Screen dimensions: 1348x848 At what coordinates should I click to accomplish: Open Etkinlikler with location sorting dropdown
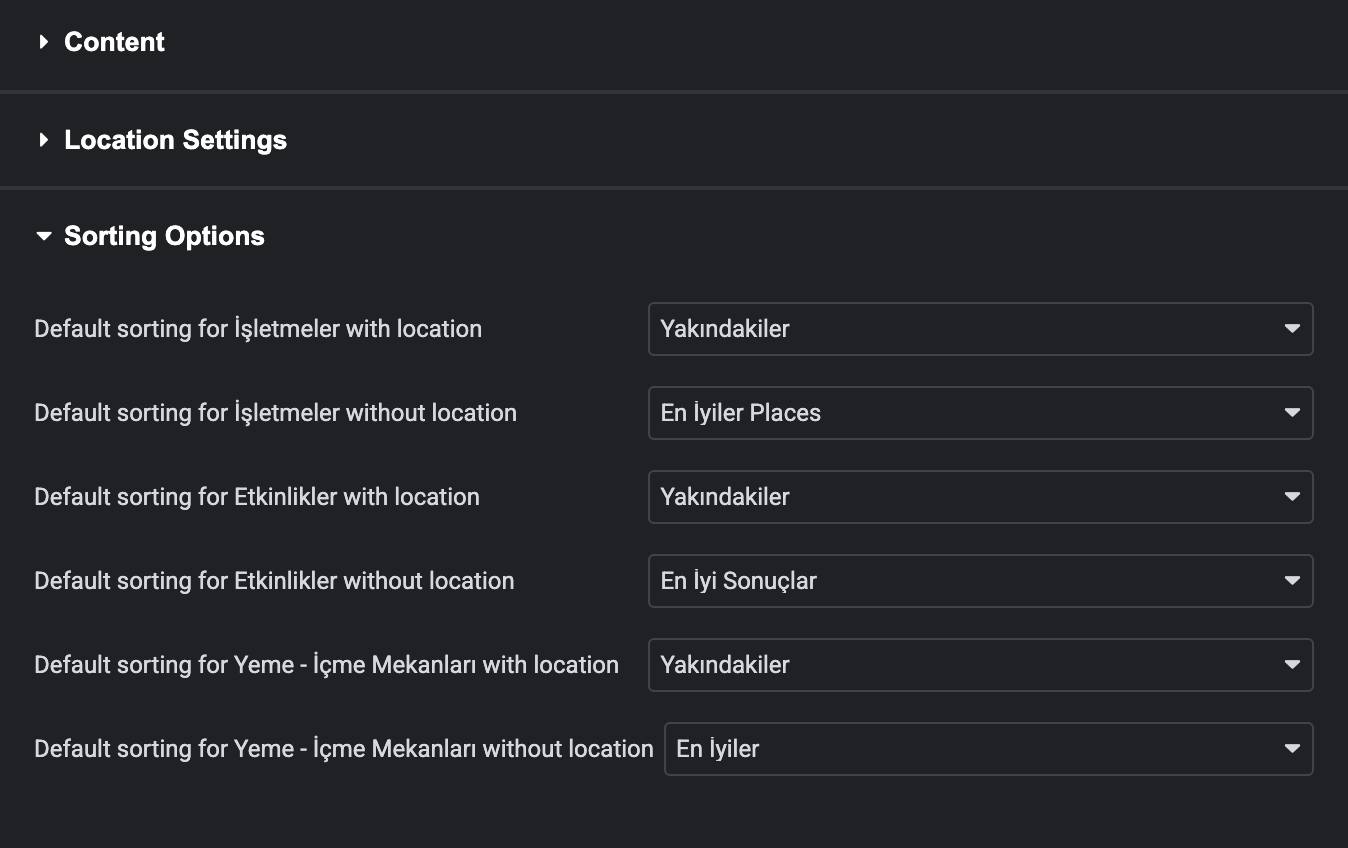coord(980,497)
